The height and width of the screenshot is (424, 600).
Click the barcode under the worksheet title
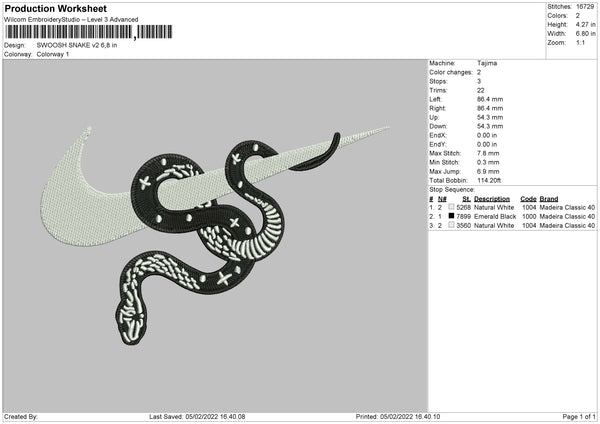click(x=88, y=32)
